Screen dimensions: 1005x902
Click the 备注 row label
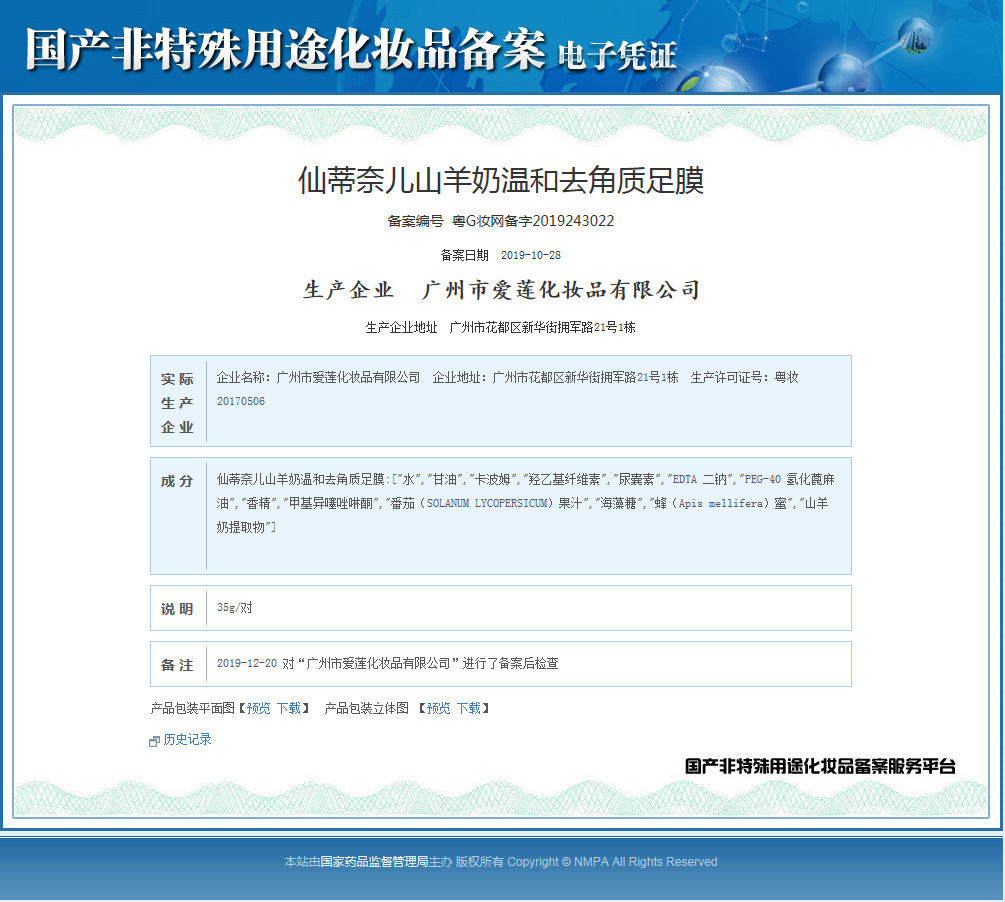(177, 665)
